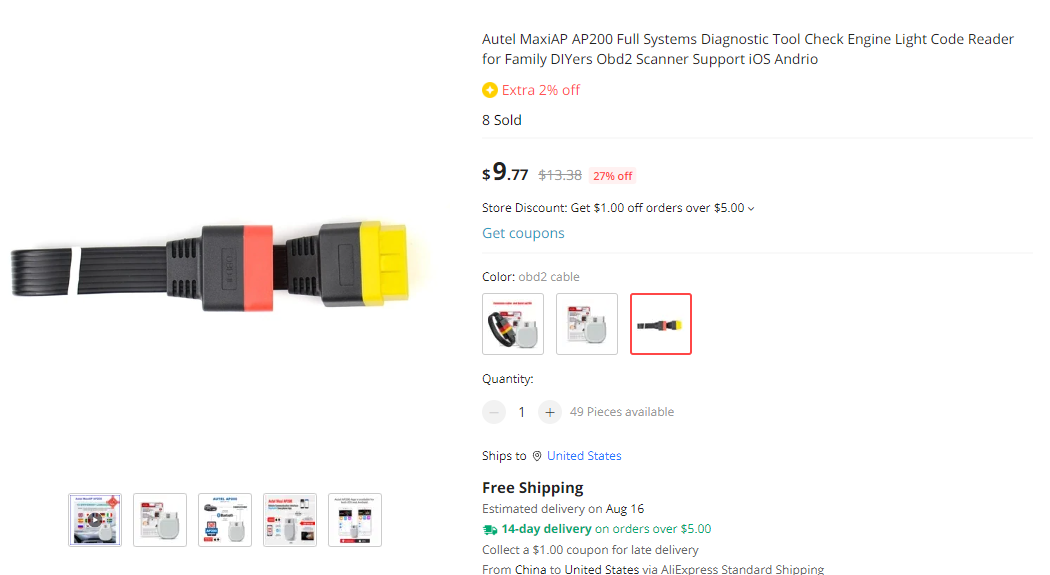Change ship-to country from United States
This screenshot has height=575, width=1050.
point(584,456)
